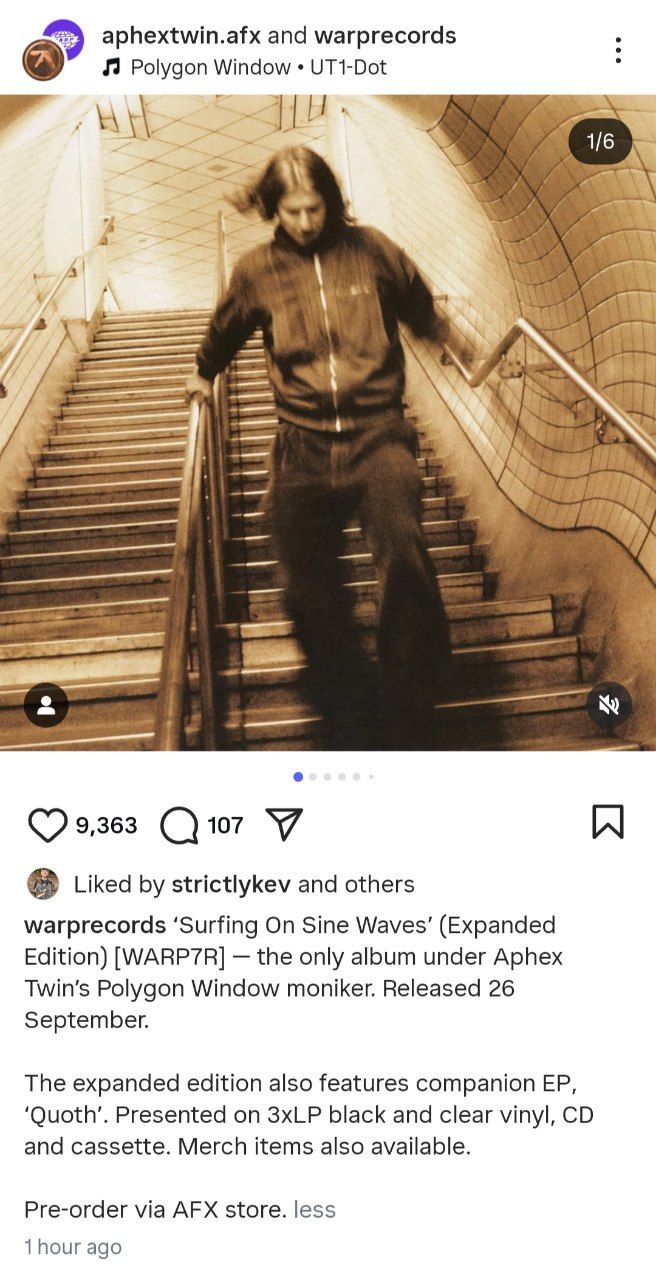656x1280 pixels.
Task: Open comments via speech bubble icon
Action: pos(179,825)
